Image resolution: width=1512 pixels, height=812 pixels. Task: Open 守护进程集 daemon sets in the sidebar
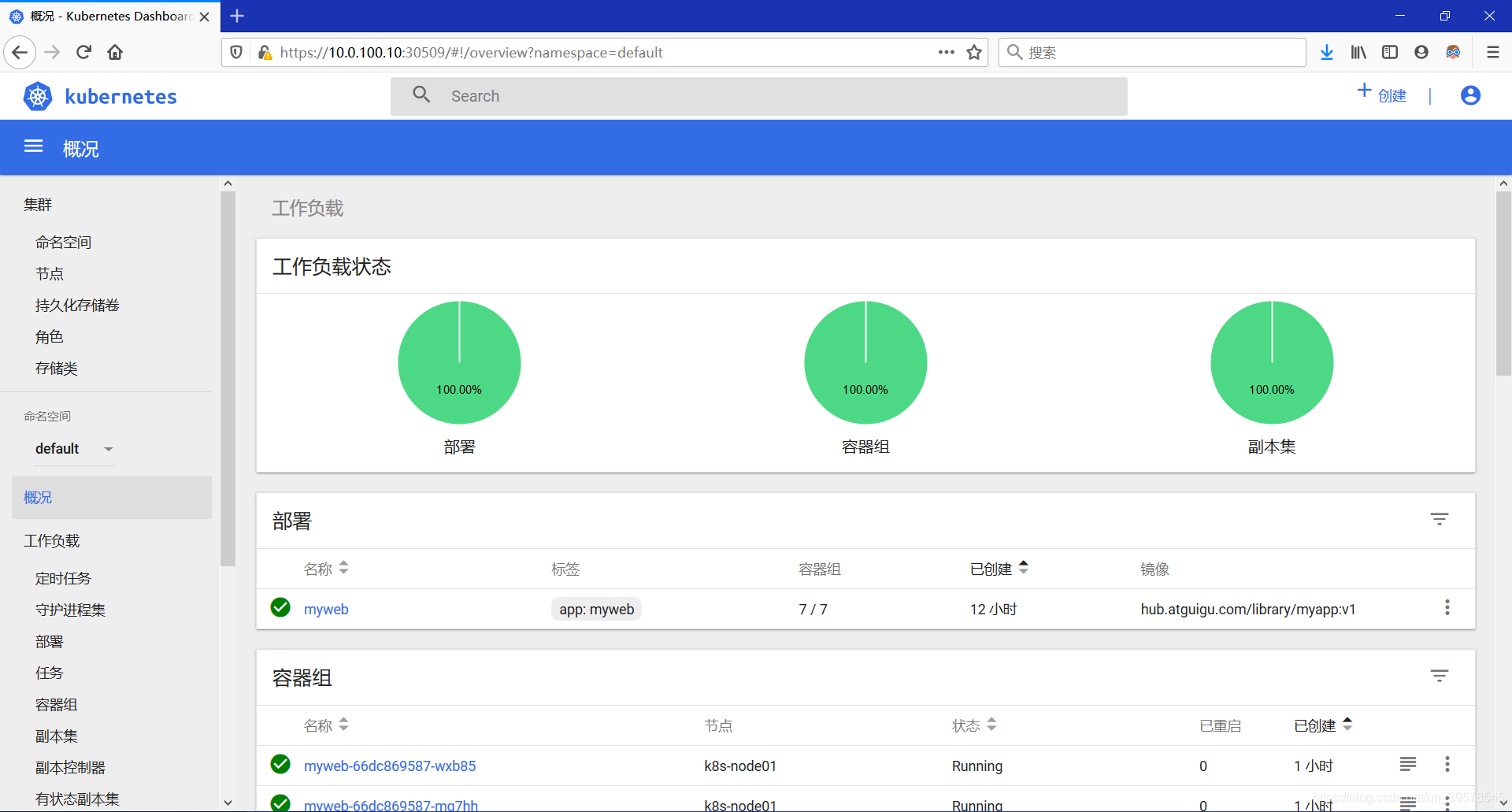70,610
